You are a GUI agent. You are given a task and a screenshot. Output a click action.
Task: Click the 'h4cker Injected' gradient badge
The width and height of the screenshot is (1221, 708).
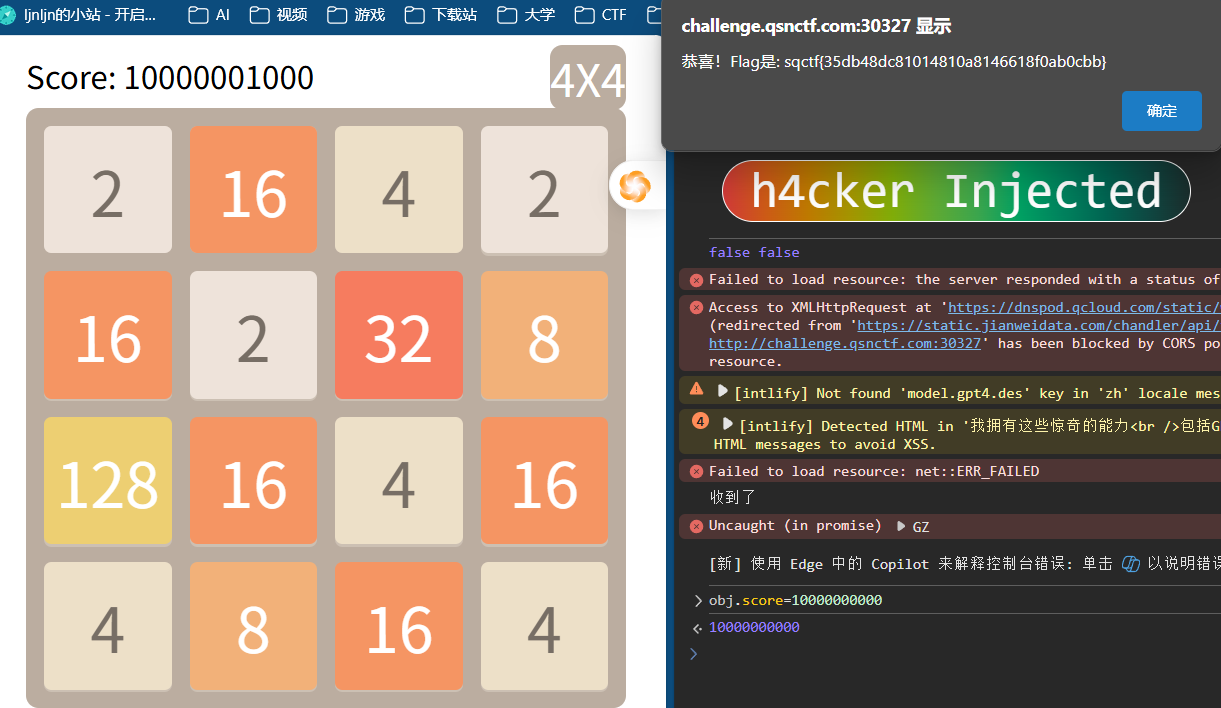956,191
